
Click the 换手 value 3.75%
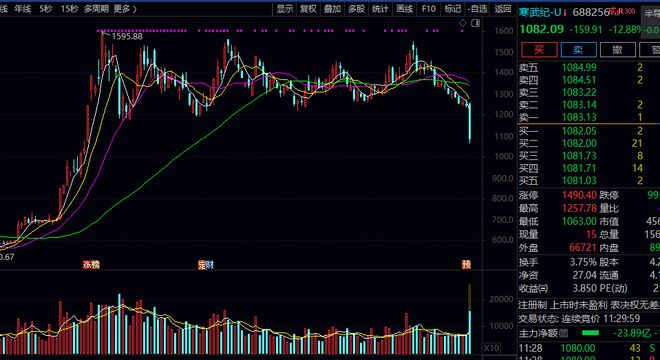(x=583, y=262)
